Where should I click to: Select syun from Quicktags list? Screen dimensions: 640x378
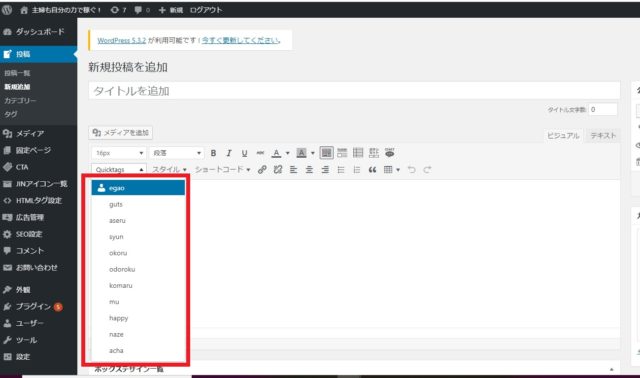(138, 237)
